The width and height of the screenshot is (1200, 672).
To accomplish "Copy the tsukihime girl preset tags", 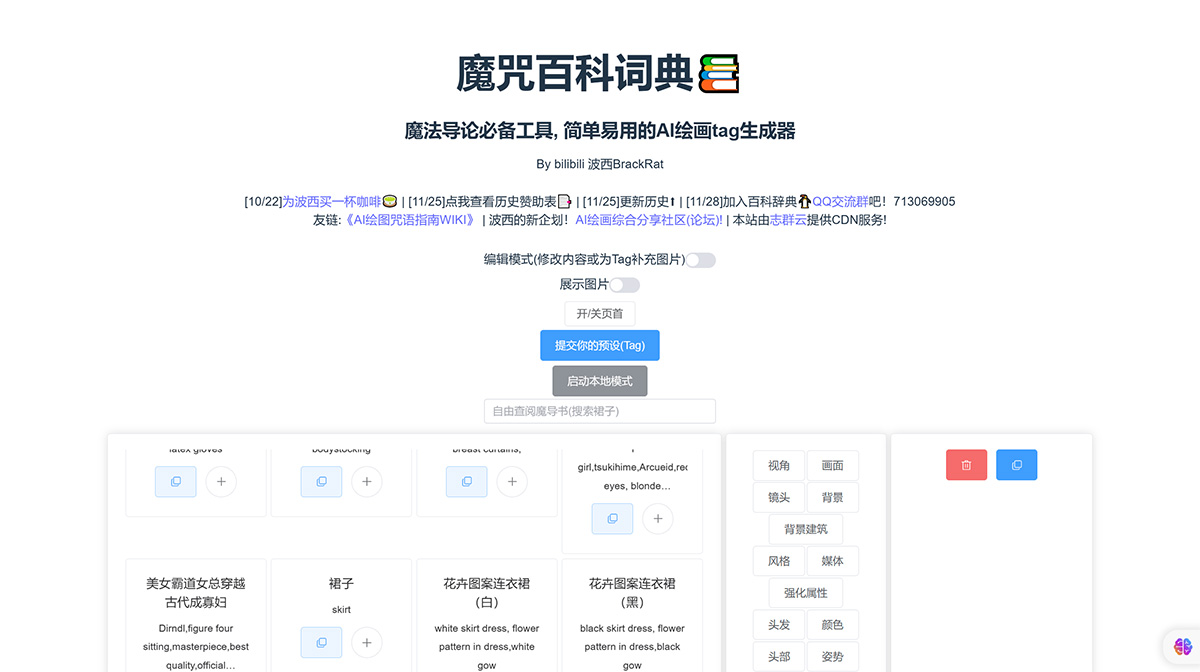I will (612, 518).
